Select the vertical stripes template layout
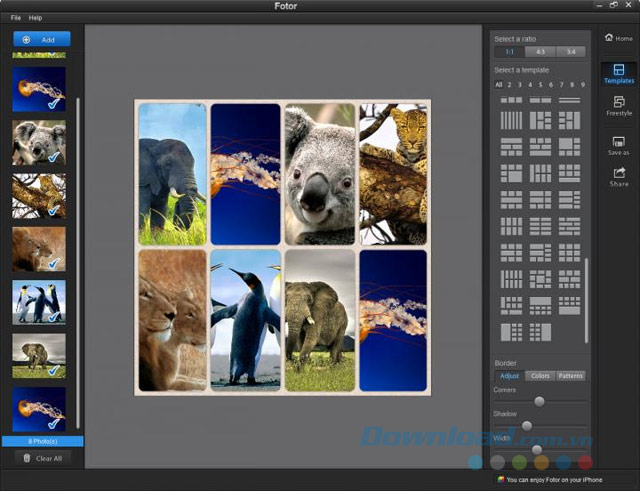The image size is (640, 491). point(511,120)
